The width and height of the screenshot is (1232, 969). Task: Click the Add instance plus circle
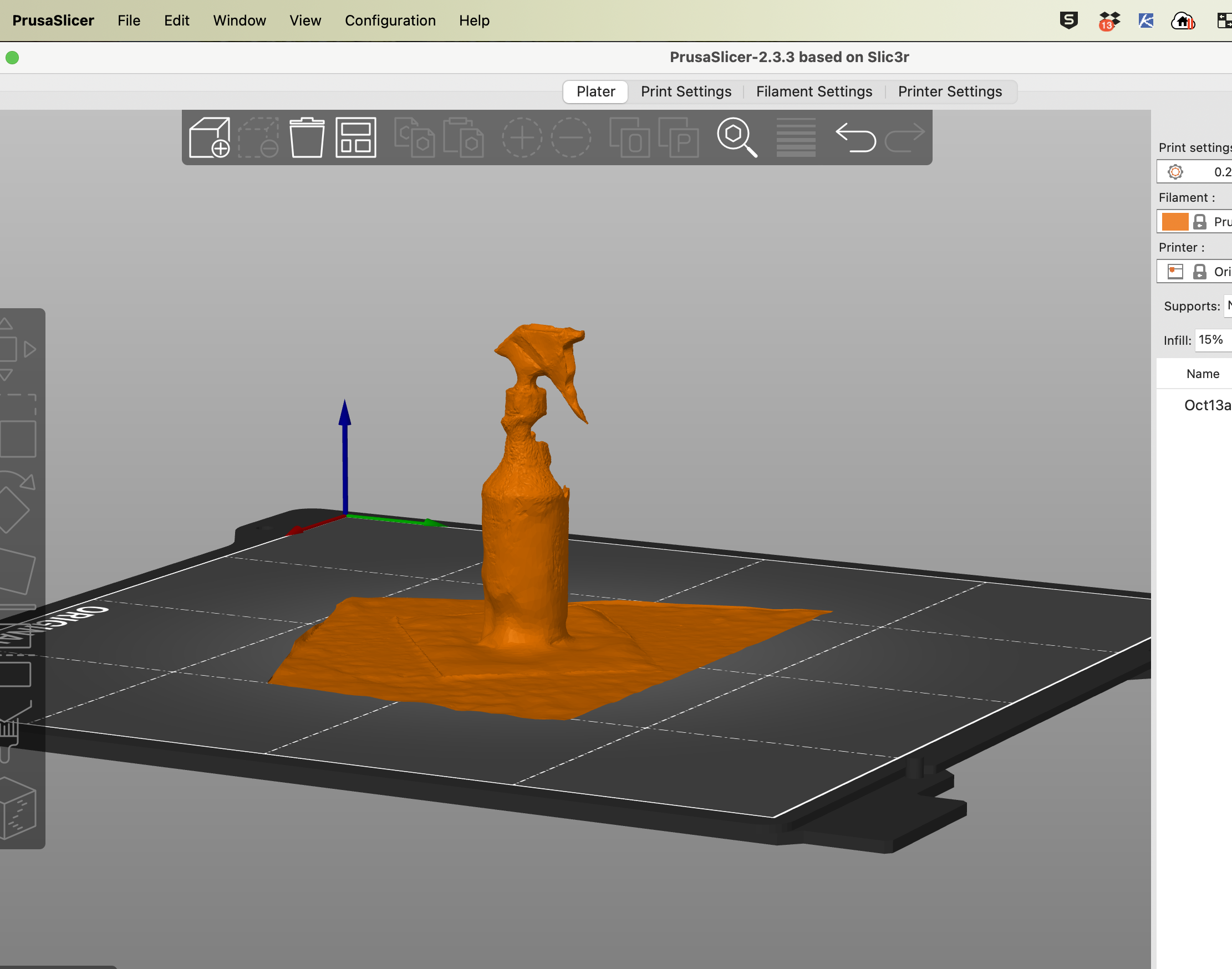[x=522, y=137]
